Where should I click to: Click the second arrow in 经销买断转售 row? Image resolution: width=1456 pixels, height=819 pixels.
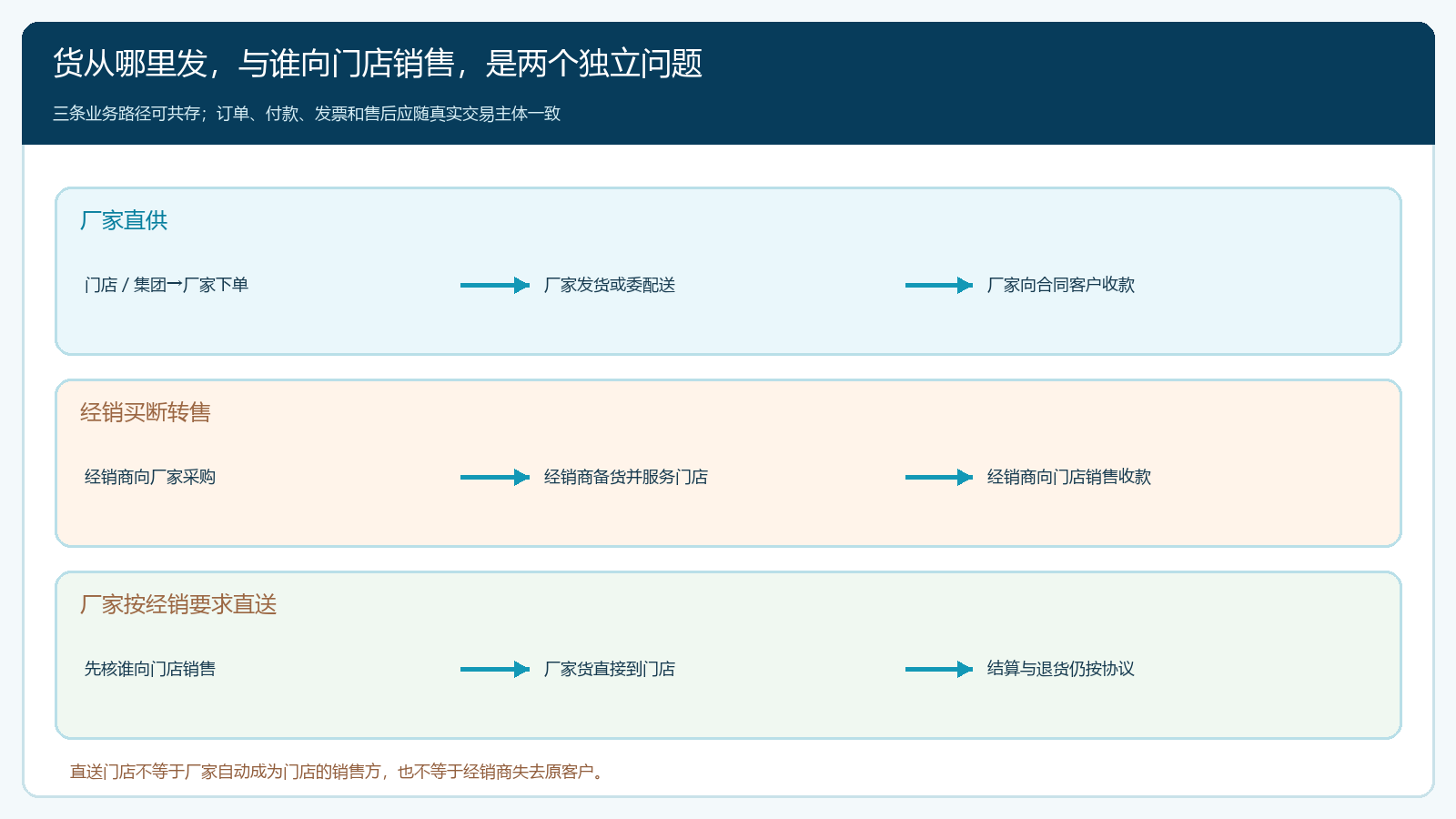coord(939,477)
